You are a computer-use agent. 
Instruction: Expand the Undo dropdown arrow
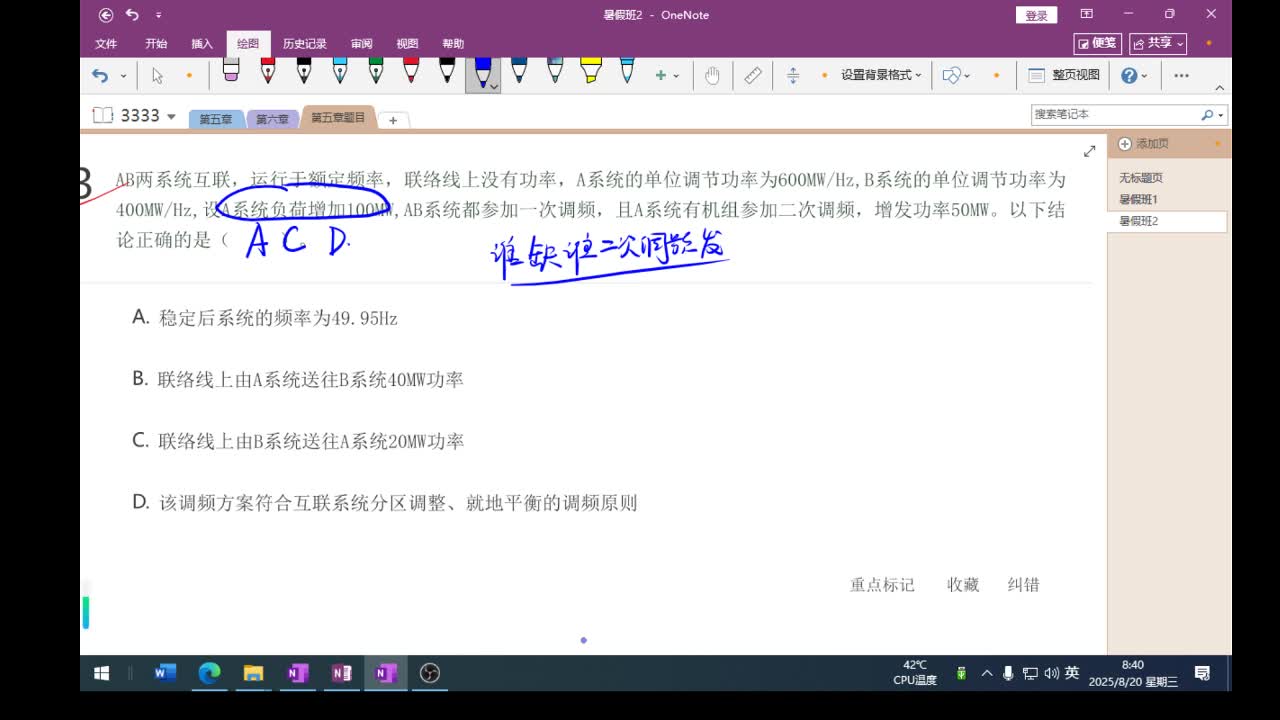tap(123, 76)
